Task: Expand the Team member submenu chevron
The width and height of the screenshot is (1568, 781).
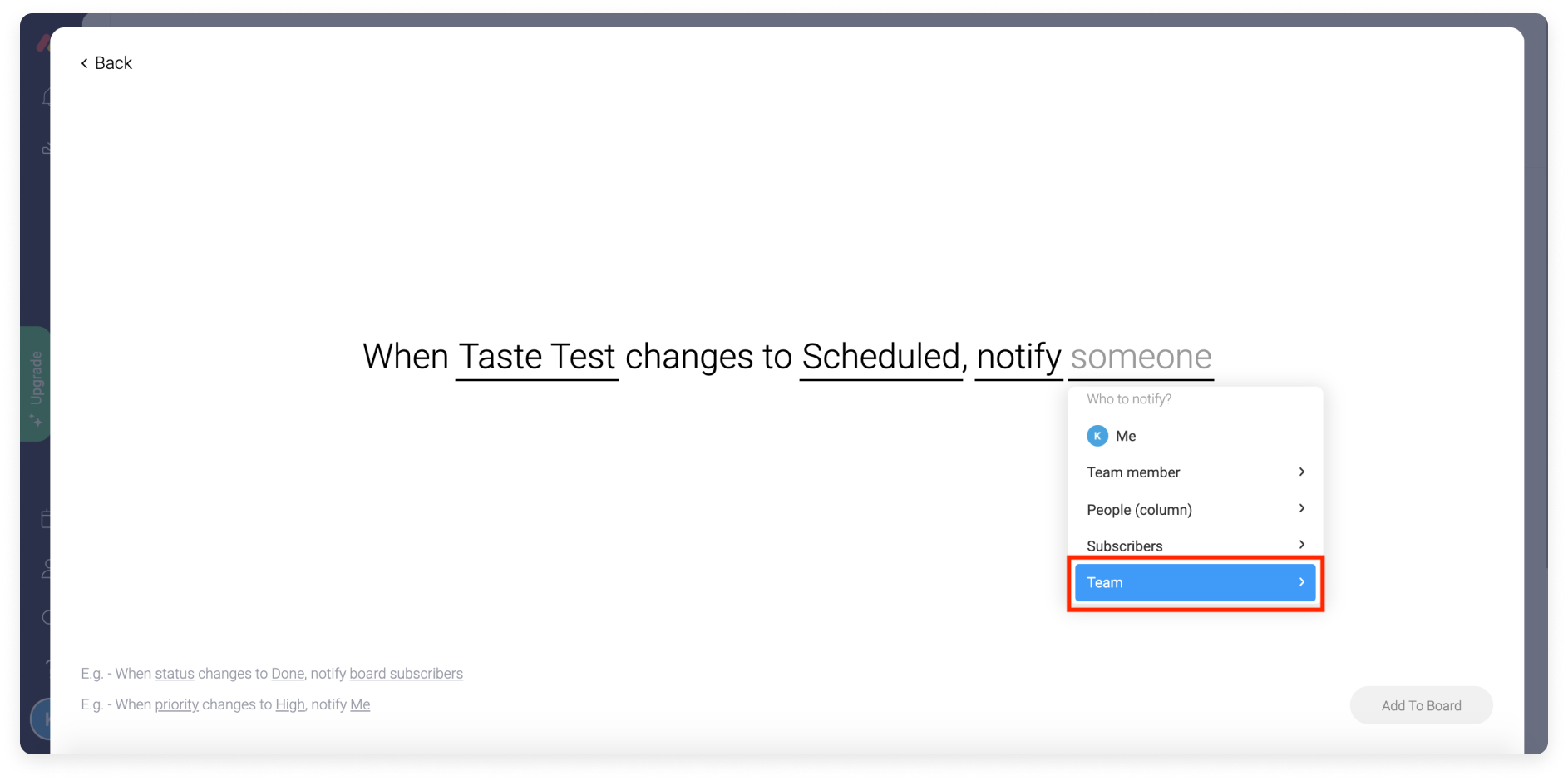Action: click(x=1302, y=472)
